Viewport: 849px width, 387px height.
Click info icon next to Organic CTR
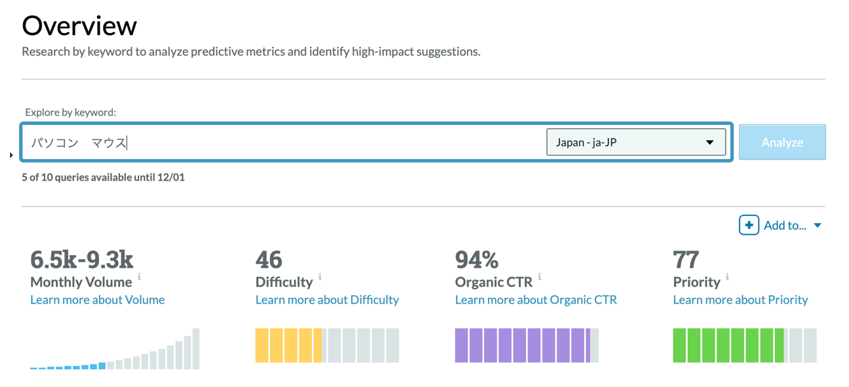(540, 277)
